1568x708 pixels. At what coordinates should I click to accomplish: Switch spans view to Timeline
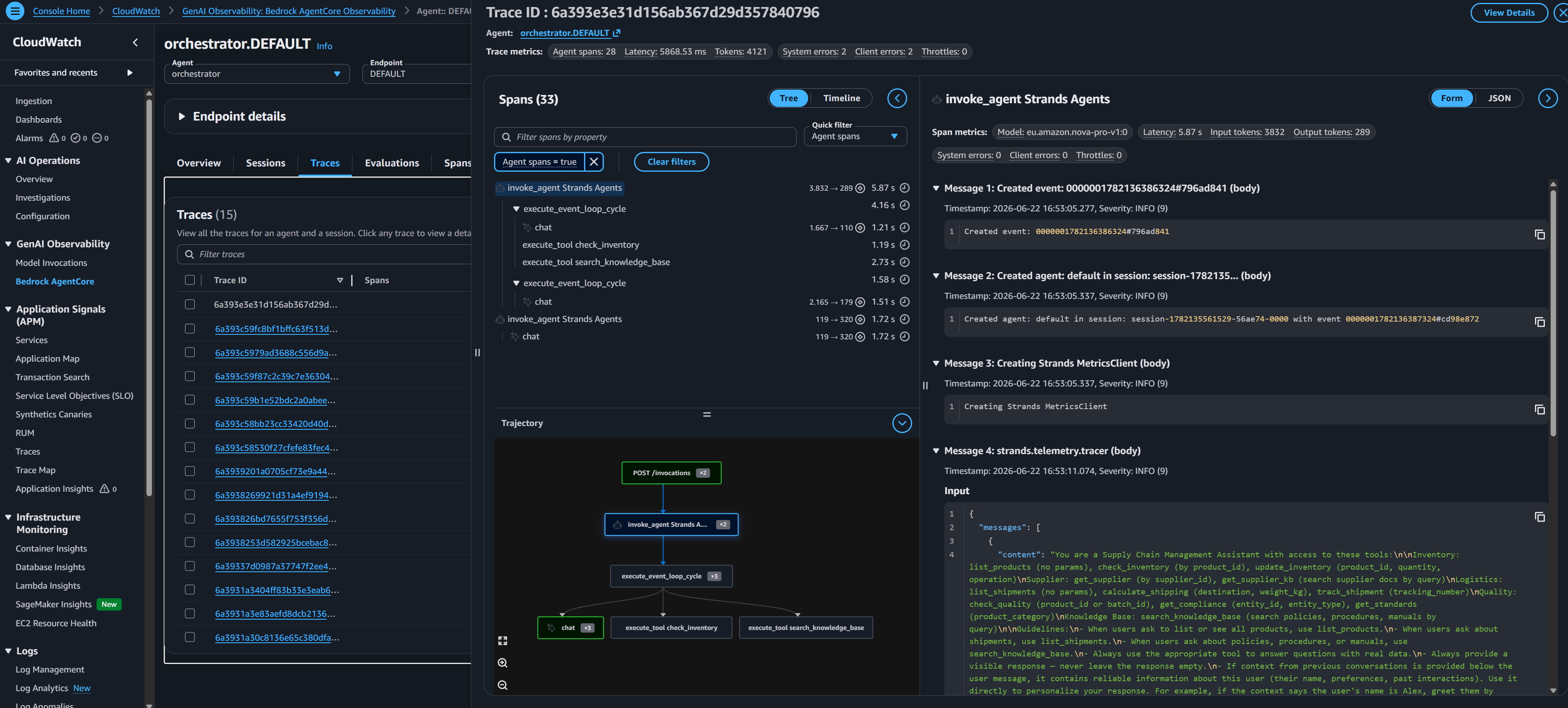pos(841,98)
